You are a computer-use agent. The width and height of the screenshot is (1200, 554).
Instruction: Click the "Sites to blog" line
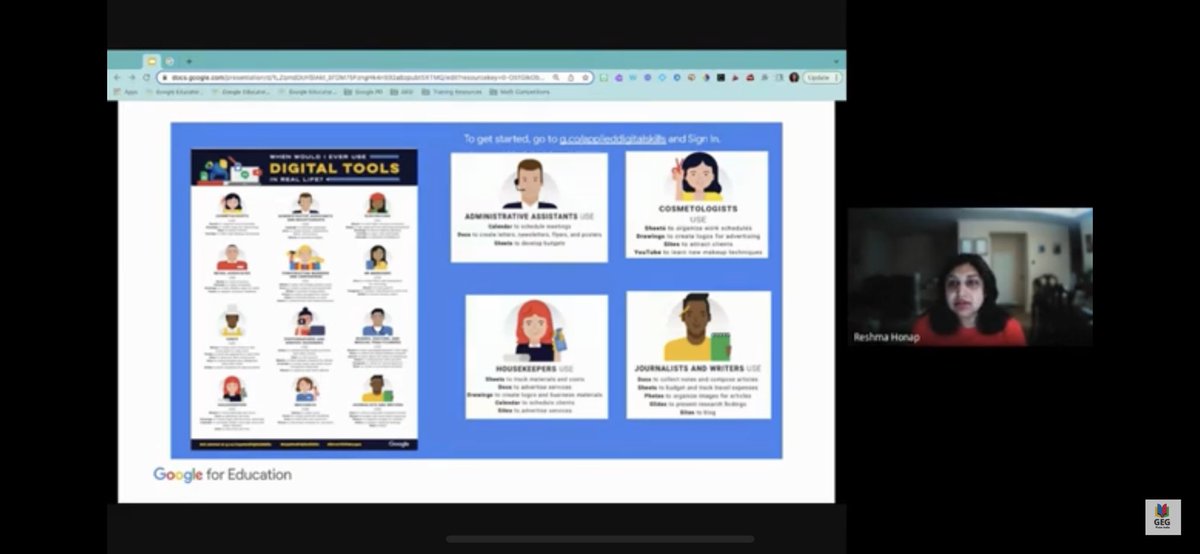[x=698, y=412]
